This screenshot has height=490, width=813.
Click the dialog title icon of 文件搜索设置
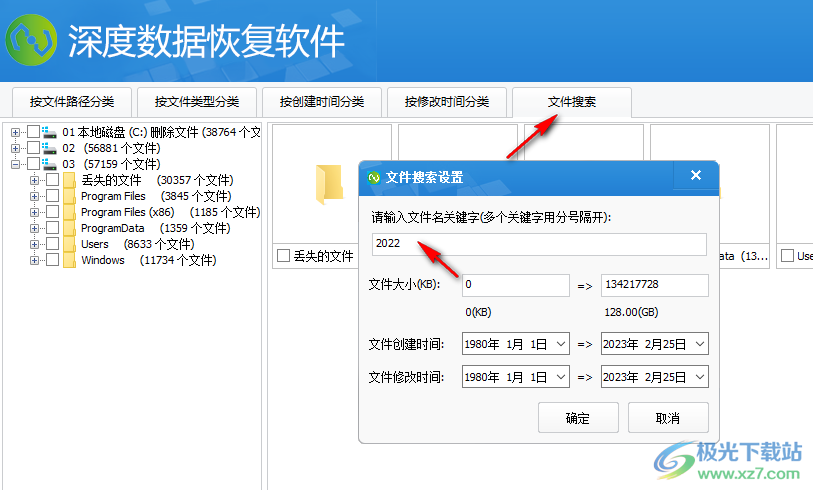click(374, 178)
